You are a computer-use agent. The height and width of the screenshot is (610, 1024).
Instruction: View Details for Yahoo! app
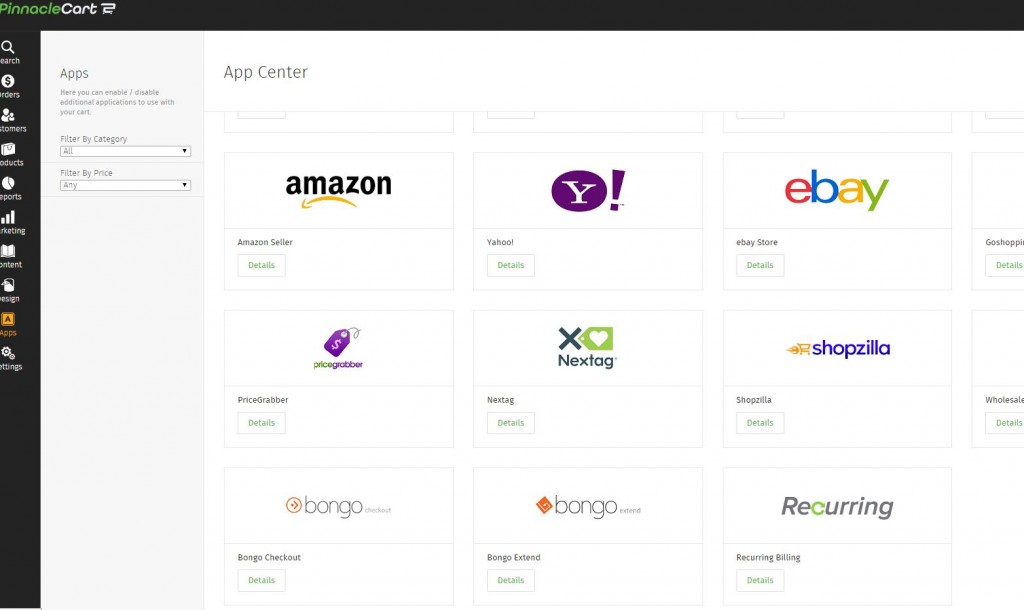pos(511,265)
